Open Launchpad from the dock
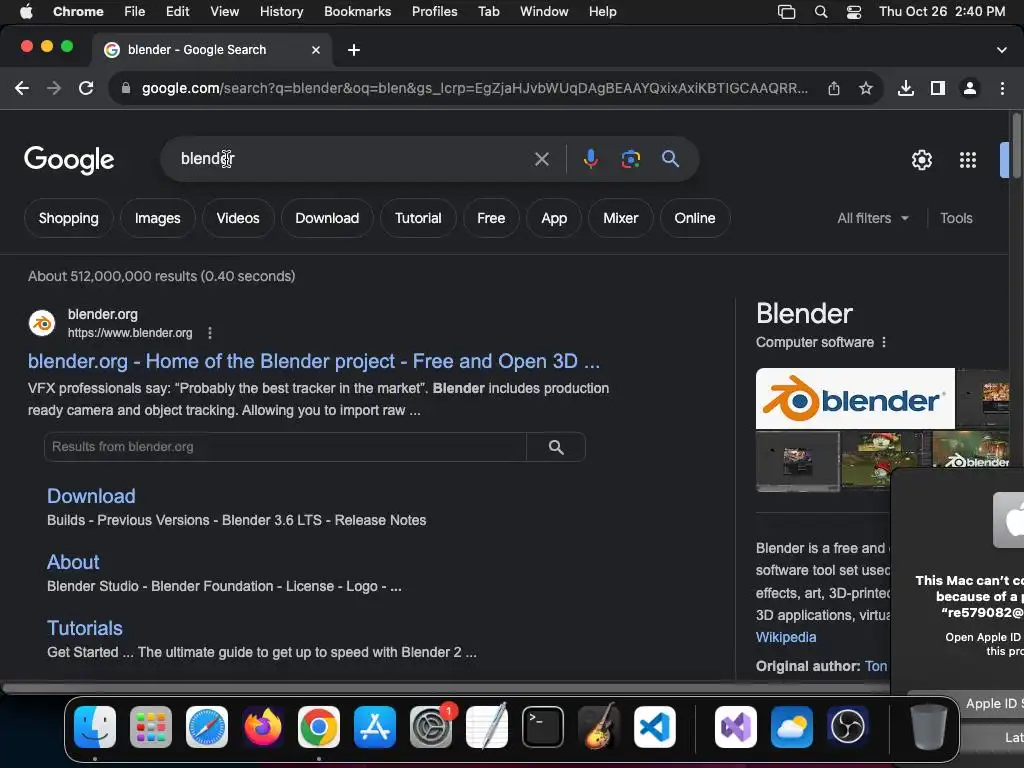1024x768 pixels. (151, 727)
